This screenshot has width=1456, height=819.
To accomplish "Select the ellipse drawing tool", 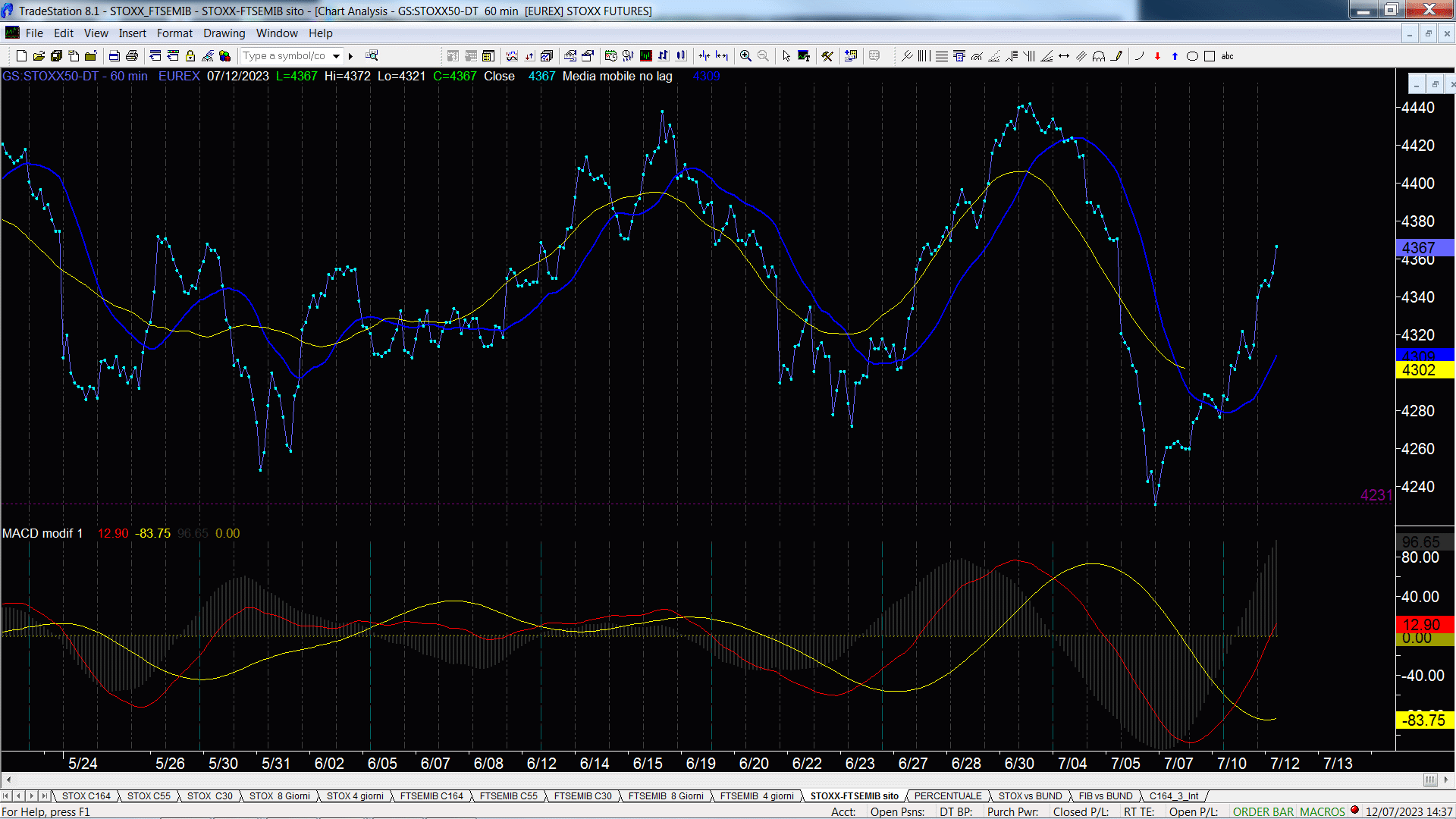I will [1192, 55].
